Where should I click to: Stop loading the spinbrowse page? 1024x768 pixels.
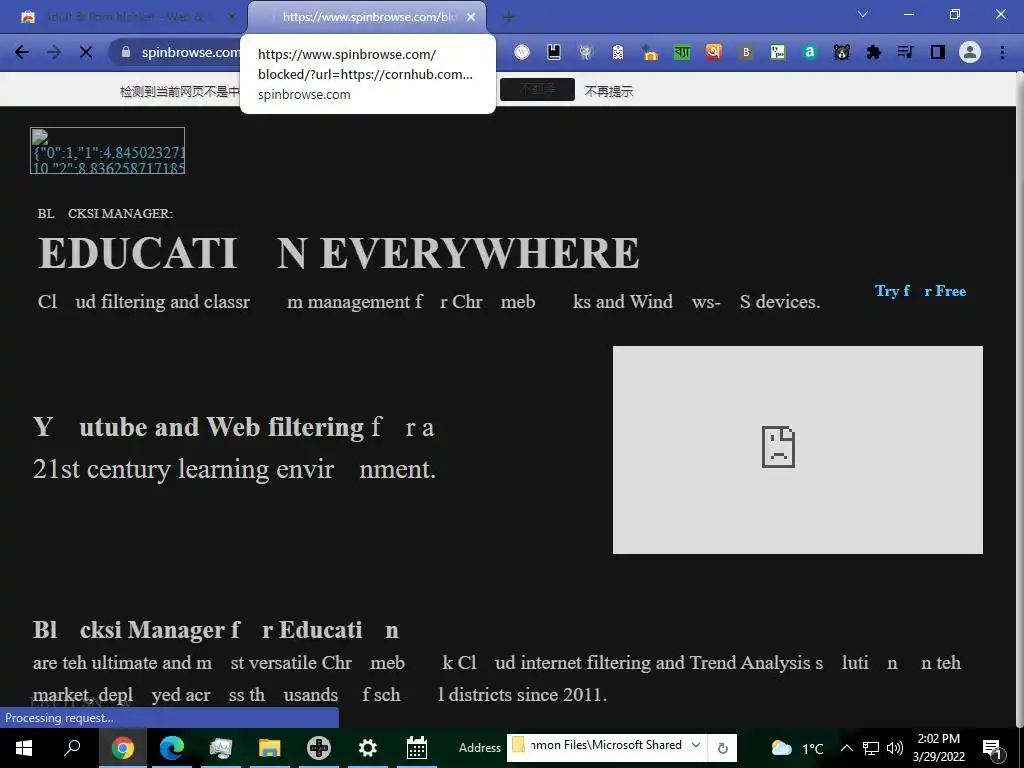point(86,52)
